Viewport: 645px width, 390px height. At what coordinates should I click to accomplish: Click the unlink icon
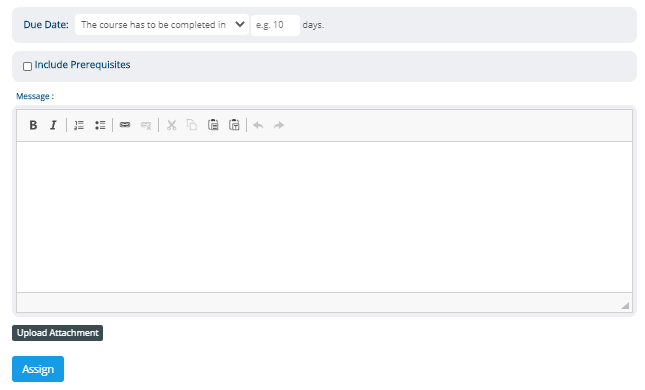146,125
